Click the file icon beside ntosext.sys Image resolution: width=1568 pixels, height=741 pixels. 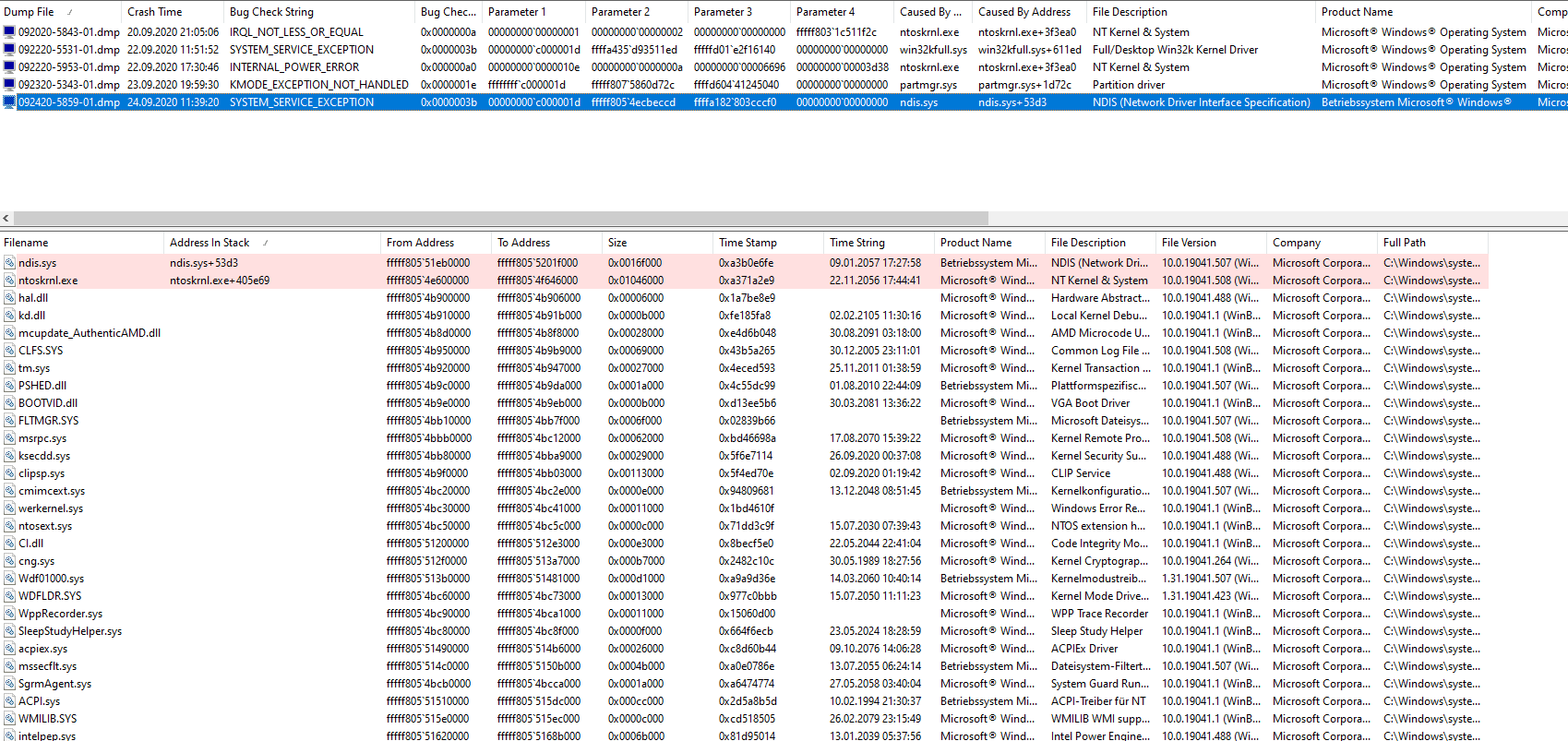[x=9, y=526]
